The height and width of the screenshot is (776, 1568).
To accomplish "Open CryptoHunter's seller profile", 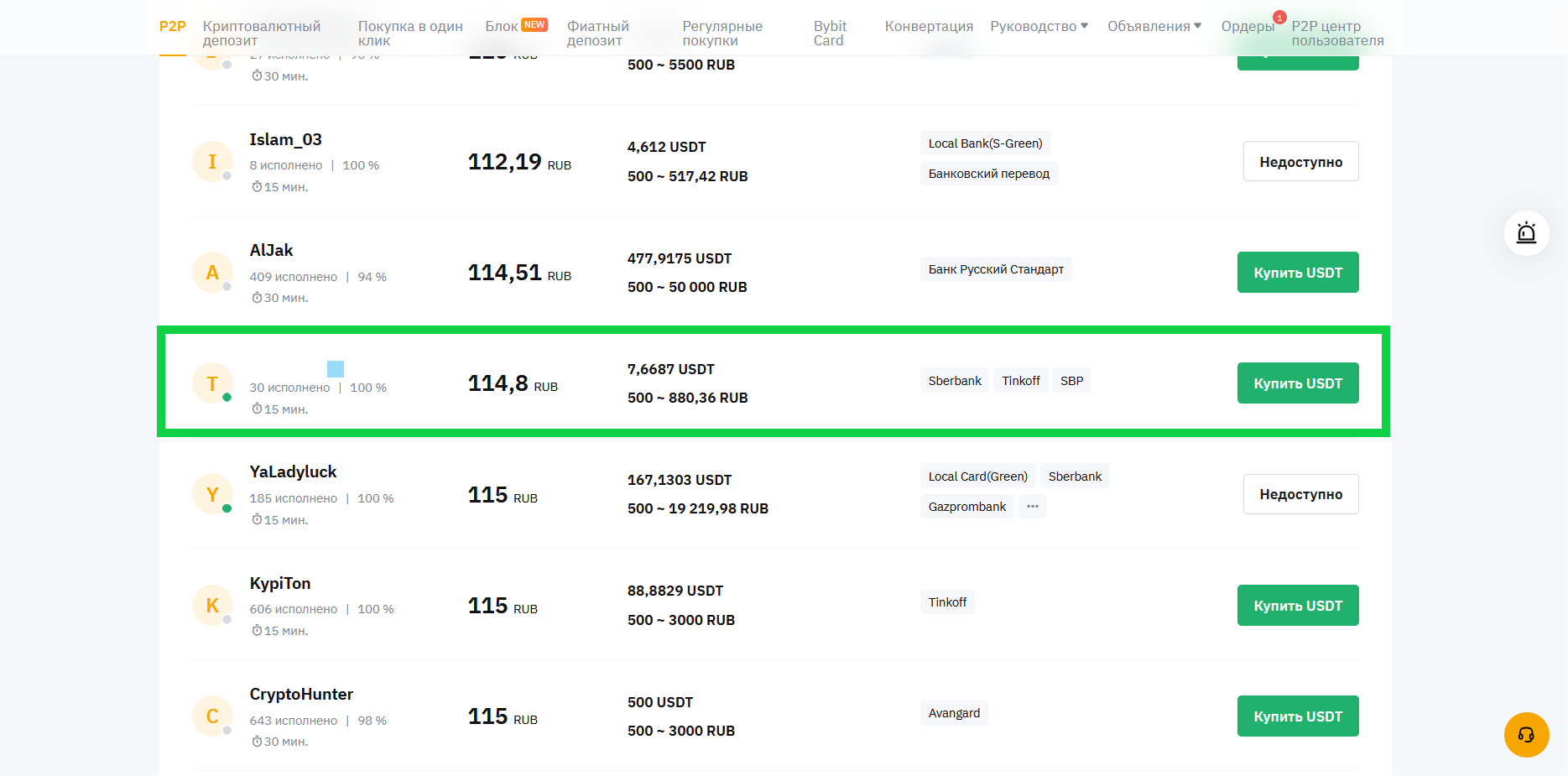I will (x=301, y=695).
